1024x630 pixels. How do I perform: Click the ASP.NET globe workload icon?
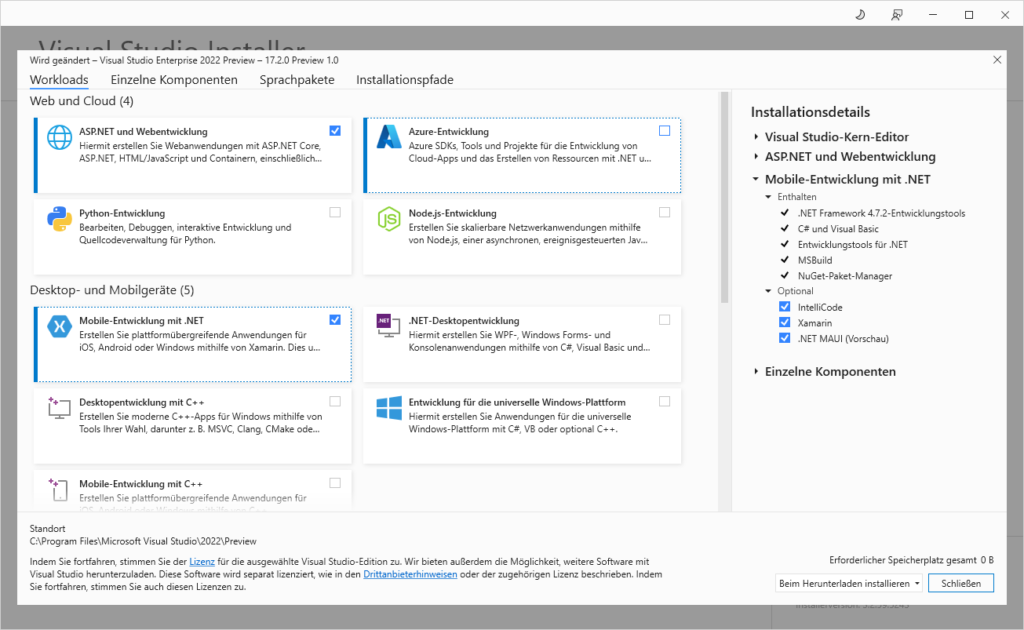coord(60,137)
